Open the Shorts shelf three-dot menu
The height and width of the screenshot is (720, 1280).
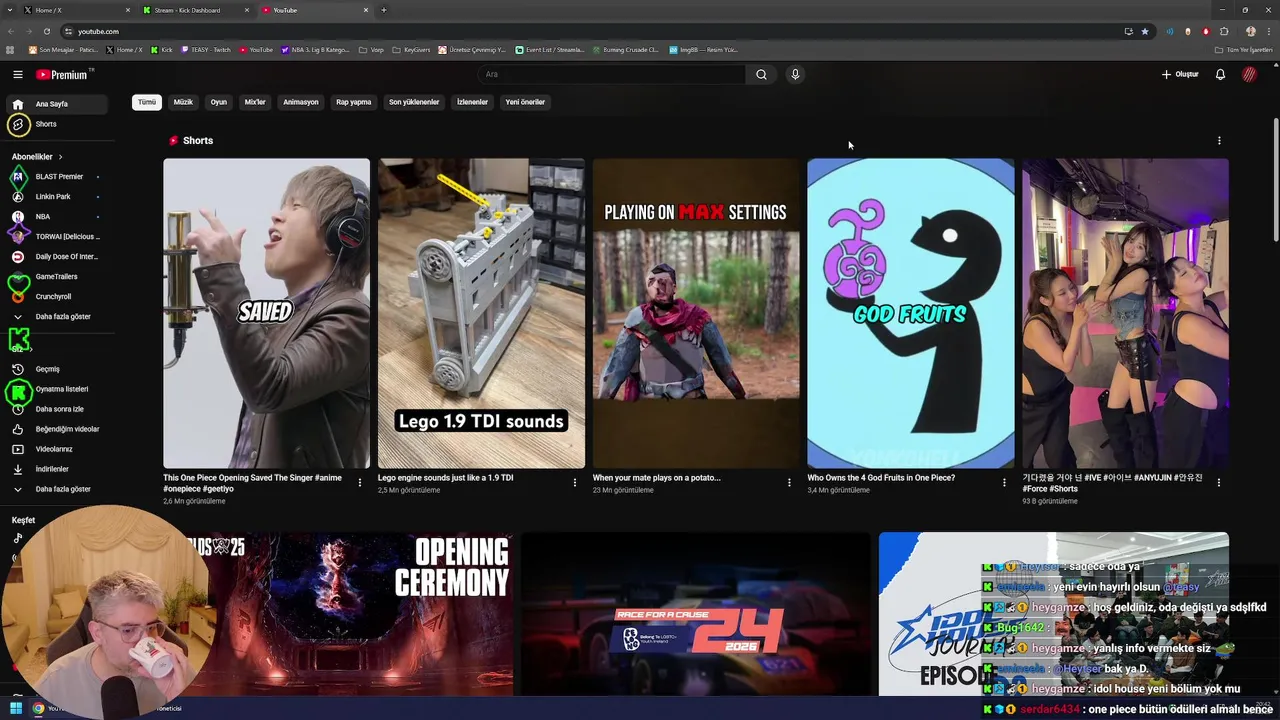tap(1219, 141)
